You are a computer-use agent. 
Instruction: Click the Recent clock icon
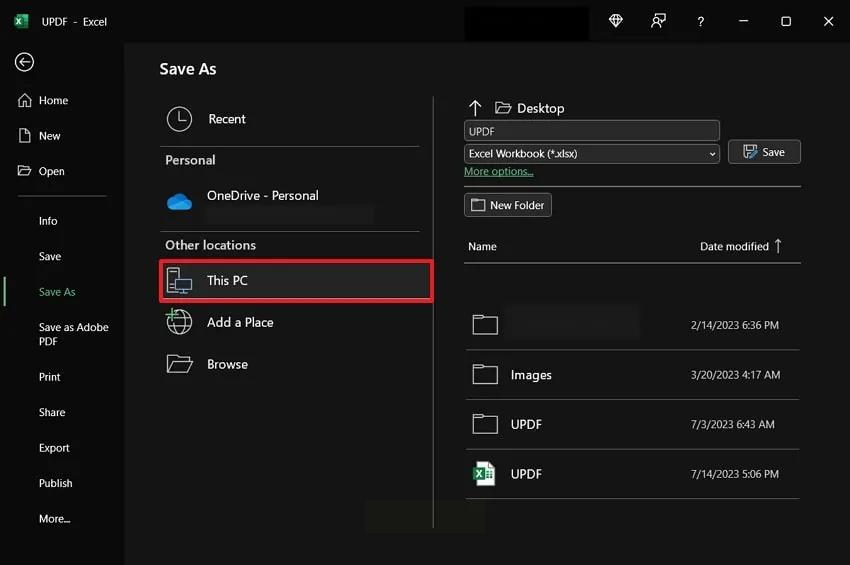point(179,119)
